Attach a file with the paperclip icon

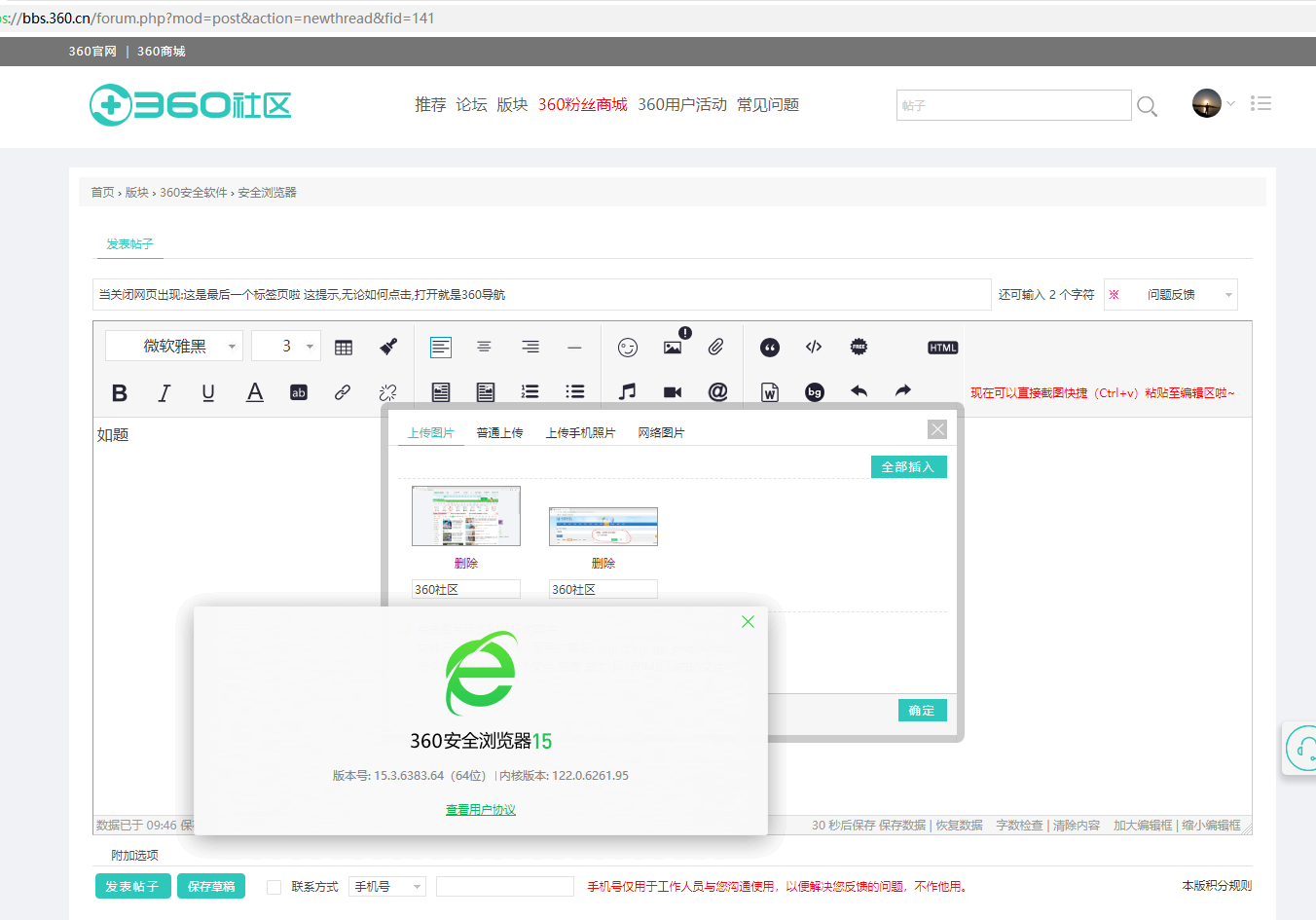click(x=716, y=348)
